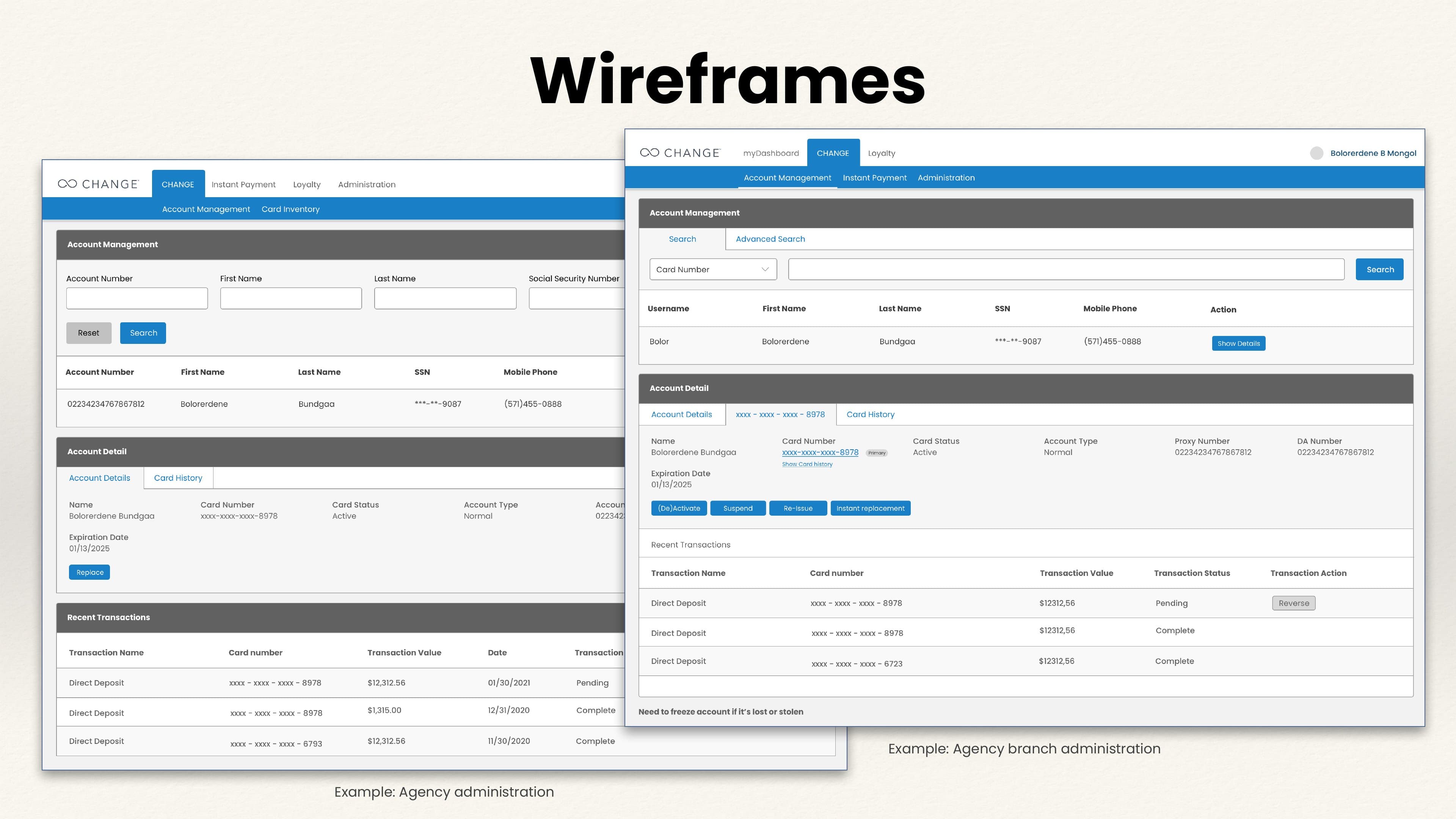Switch to the Search tab in the branch panel
Image resolution: width=1456 pixels, height=819 pixels.
coord(682,239)
